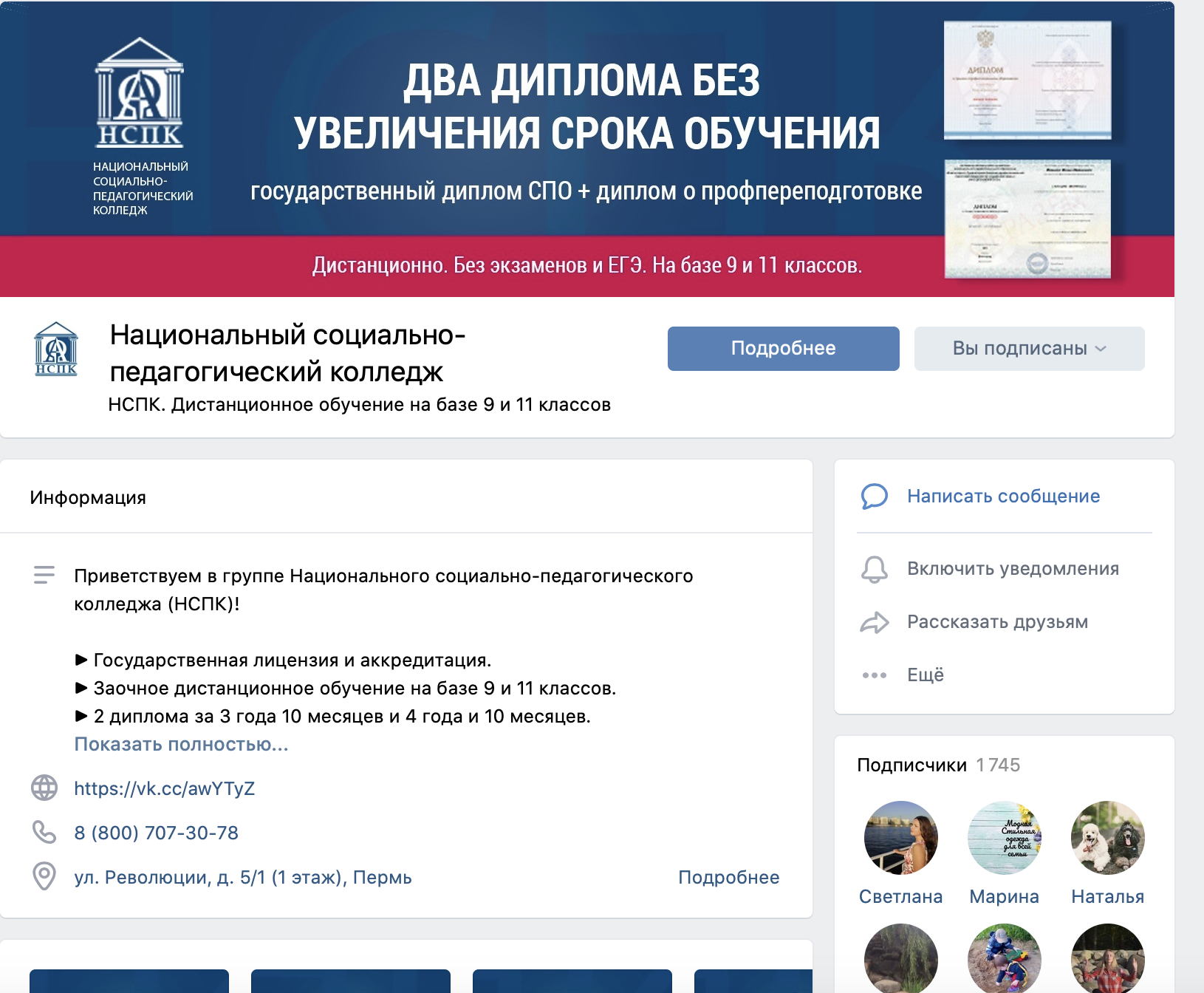Screen dimensions: 1204x993
Task: Open address details via 'Подробнее'
Action: (728, 878)
